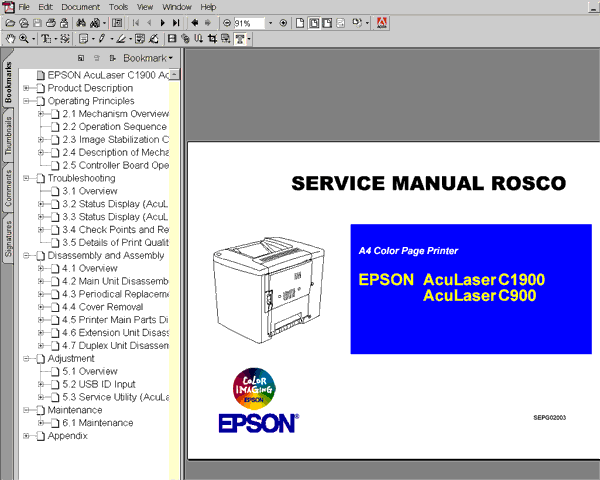Click the Actual Size page icon
This screenshot has height=480, width=600.
300,23
